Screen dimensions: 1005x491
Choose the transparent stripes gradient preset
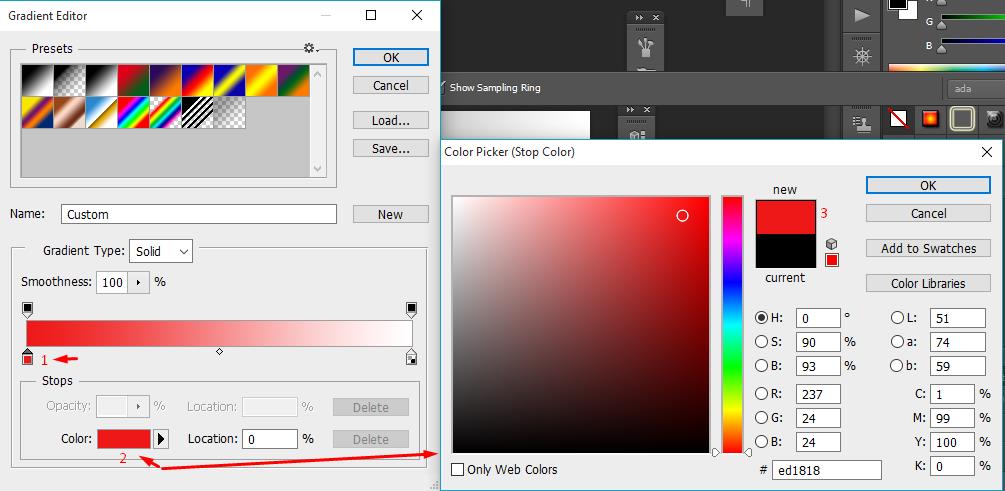click(197, 112)
